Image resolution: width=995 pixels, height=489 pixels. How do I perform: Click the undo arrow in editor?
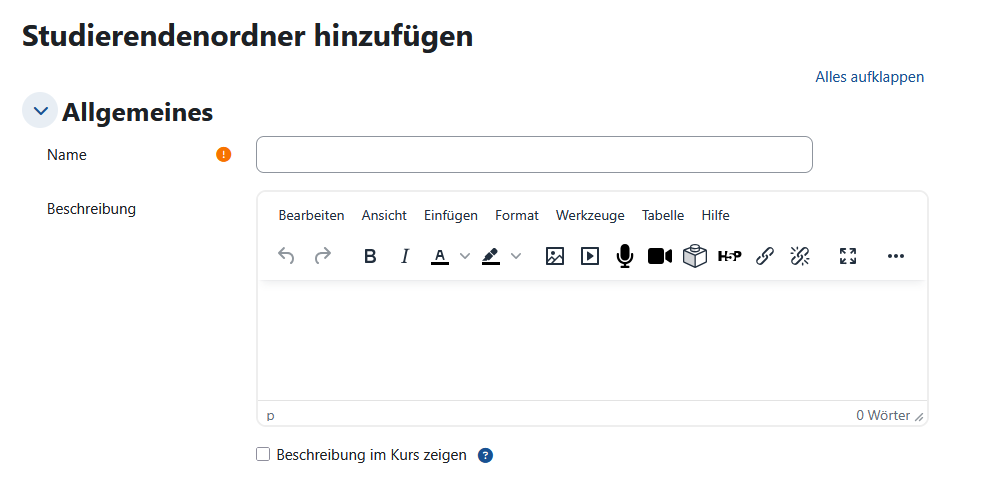pos(286,256)
